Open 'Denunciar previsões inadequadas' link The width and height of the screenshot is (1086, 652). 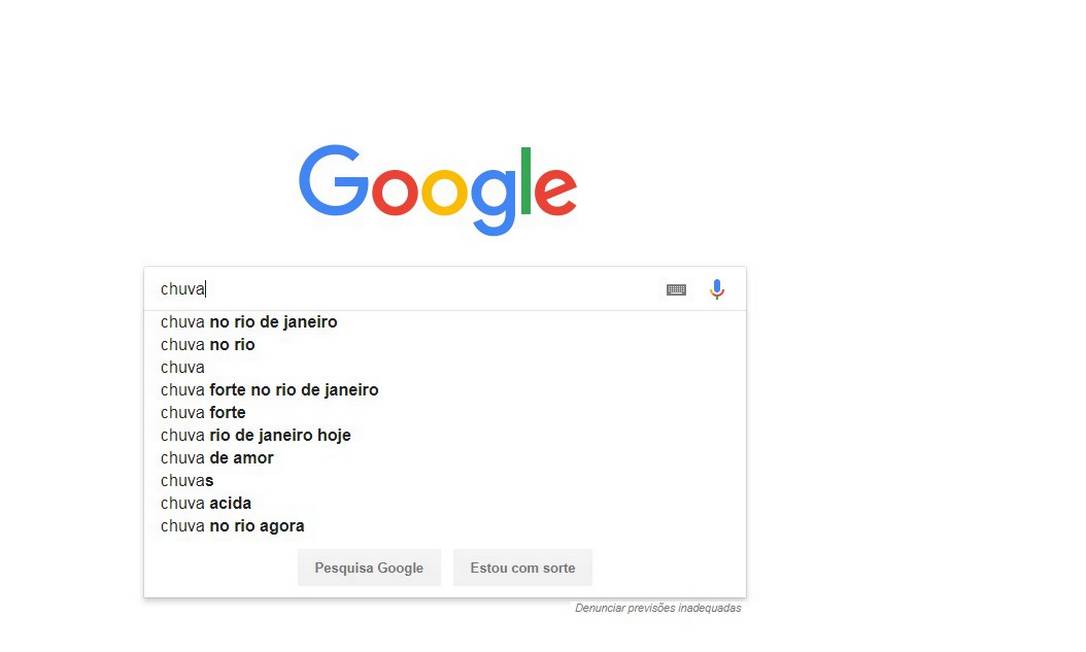coord(658,608)
